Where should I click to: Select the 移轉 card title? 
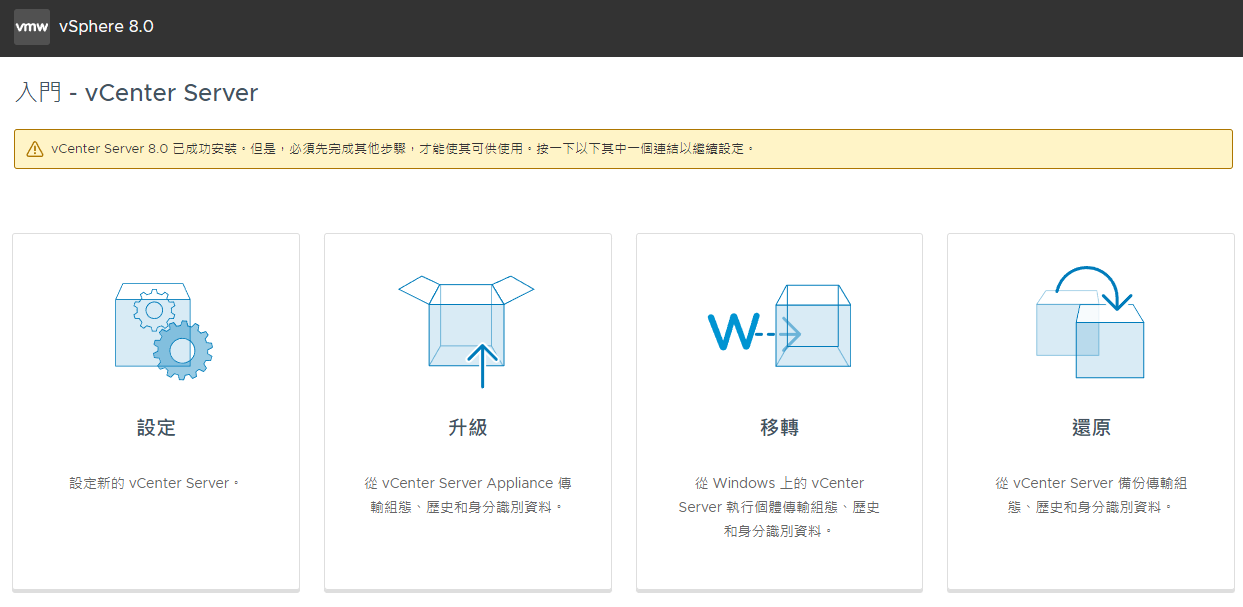click(779, 428)
